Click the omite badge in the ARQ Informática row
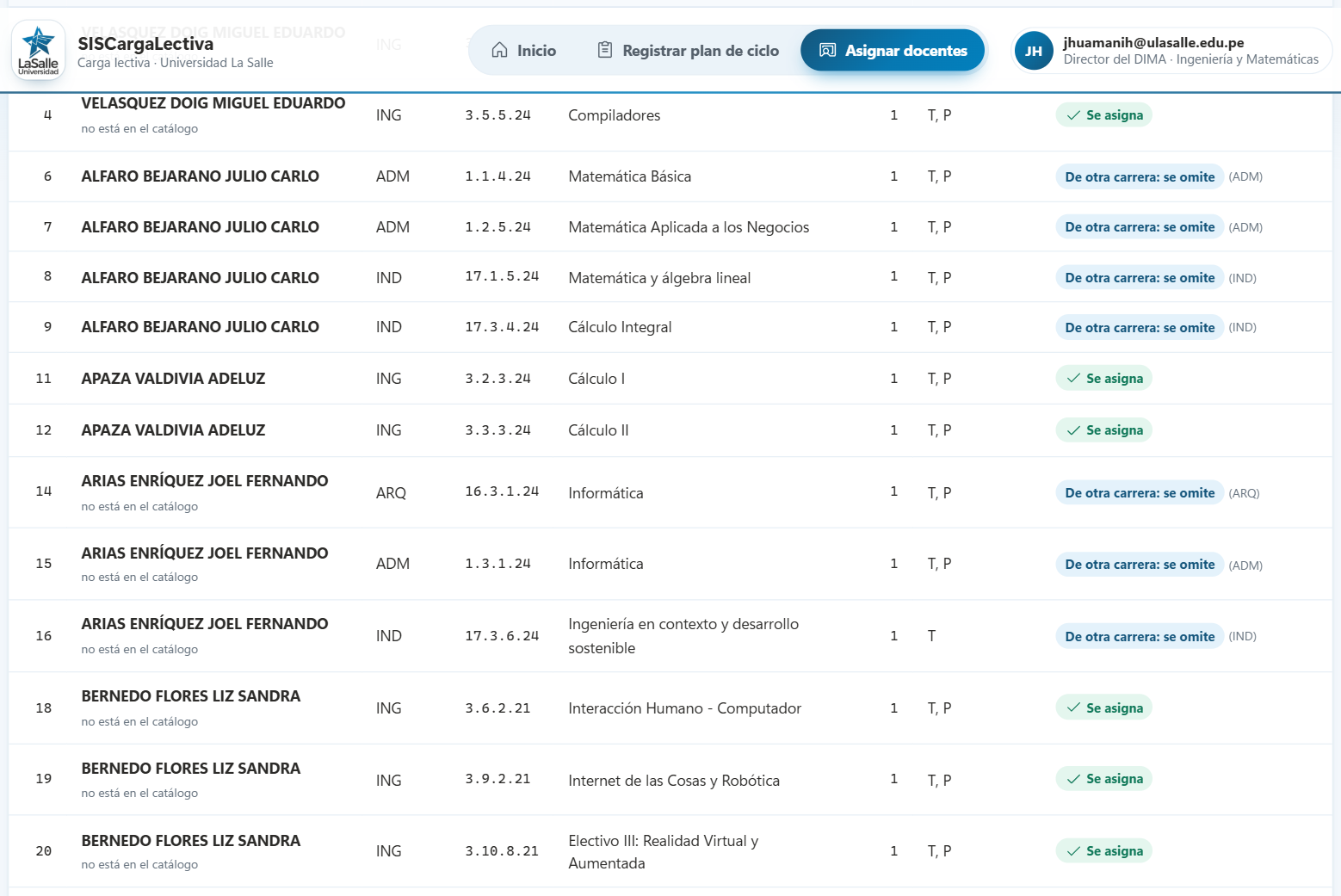Viewport: 1341px width, 896px height. tap(1140, 493)
